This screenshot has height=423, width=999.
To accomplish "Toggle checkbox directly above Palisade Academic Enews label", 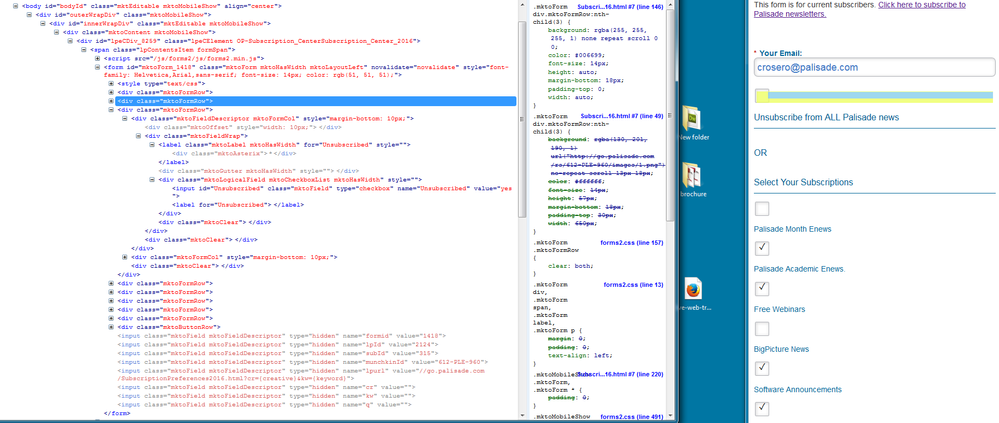I will coord(762,248).
